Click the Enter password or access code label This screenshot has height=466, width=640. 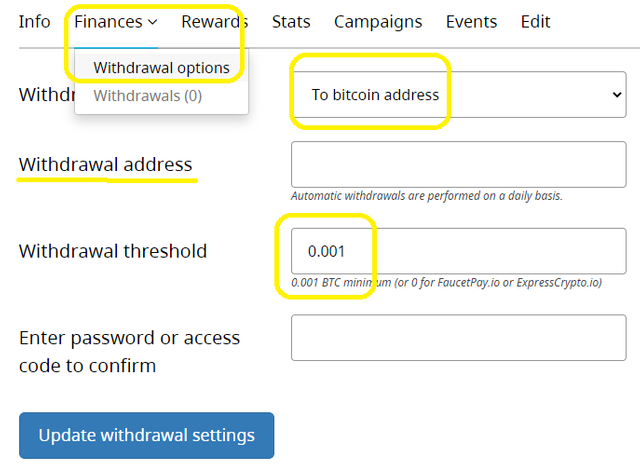pyautogui.click(x=129, y=351)
